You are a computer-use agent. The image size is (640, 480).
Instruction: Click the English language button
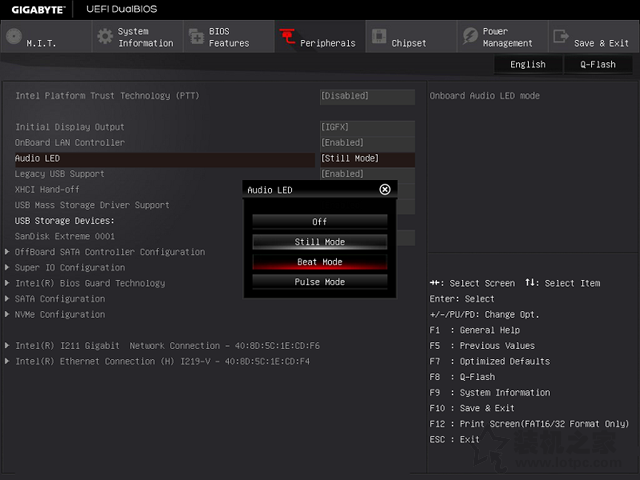click(x=527, y=64)
